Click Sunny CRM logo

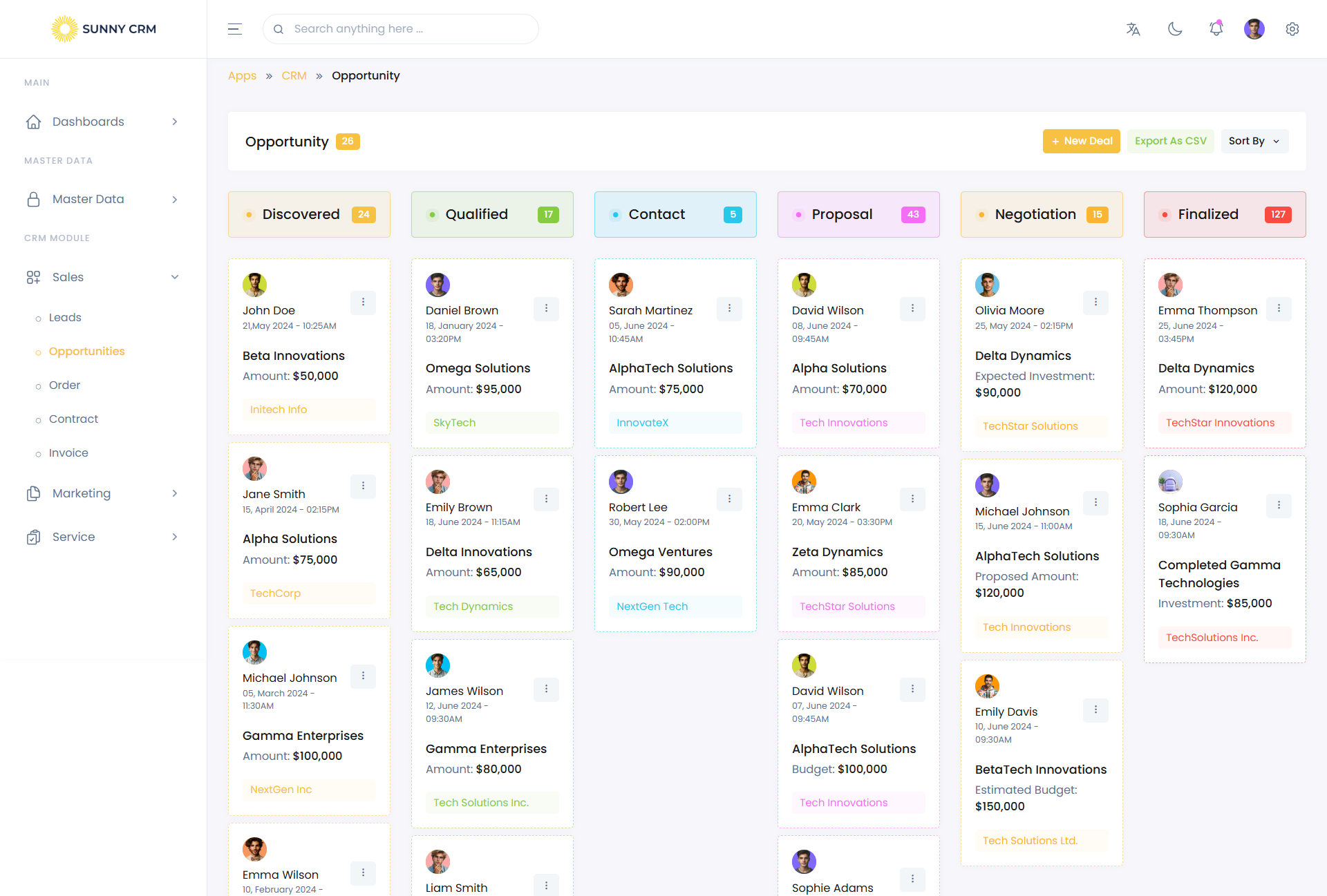[x=104, y=29]
